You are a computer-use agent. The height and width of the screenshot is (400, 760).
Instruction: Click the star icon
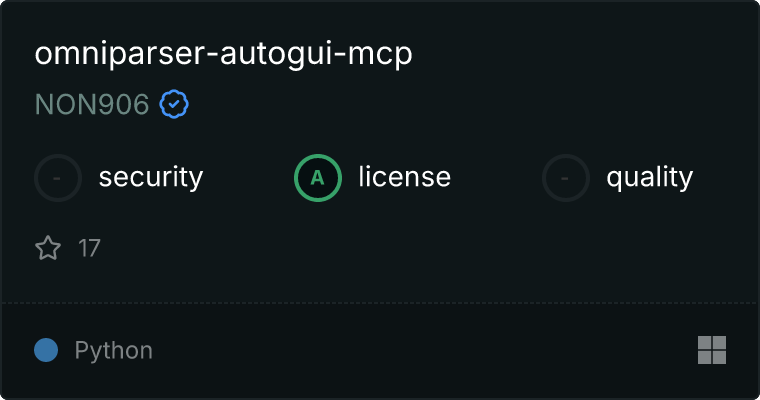(48, 248)
